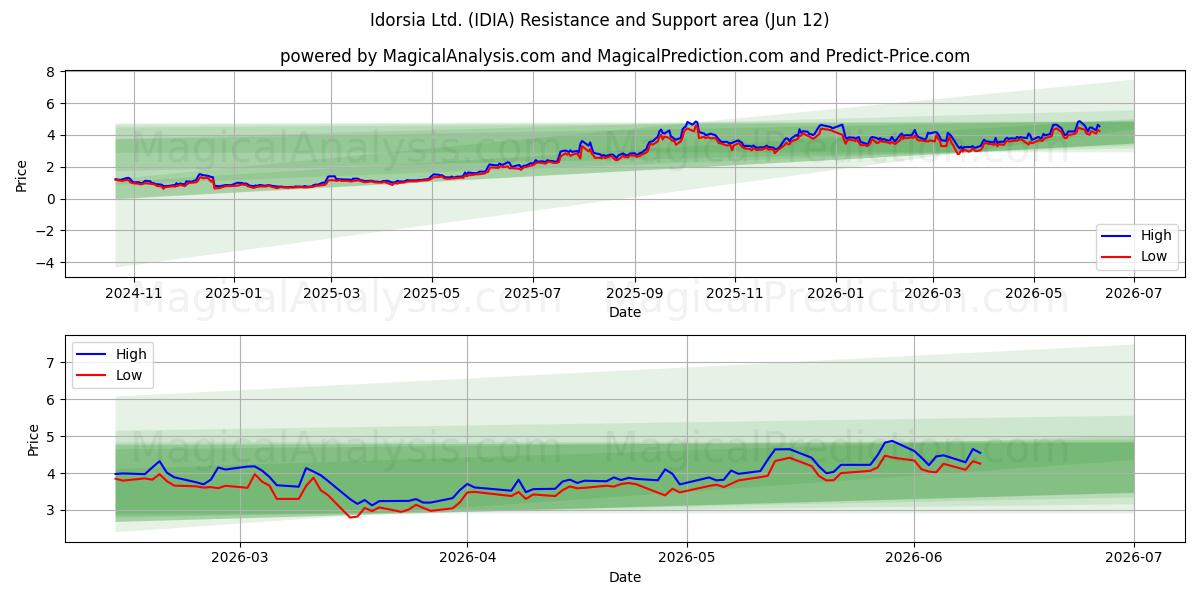This screenshot has height=600, width=1200.
Task: Click the 'Price' y-axis label of top chart
Action: tap(21, 174)
